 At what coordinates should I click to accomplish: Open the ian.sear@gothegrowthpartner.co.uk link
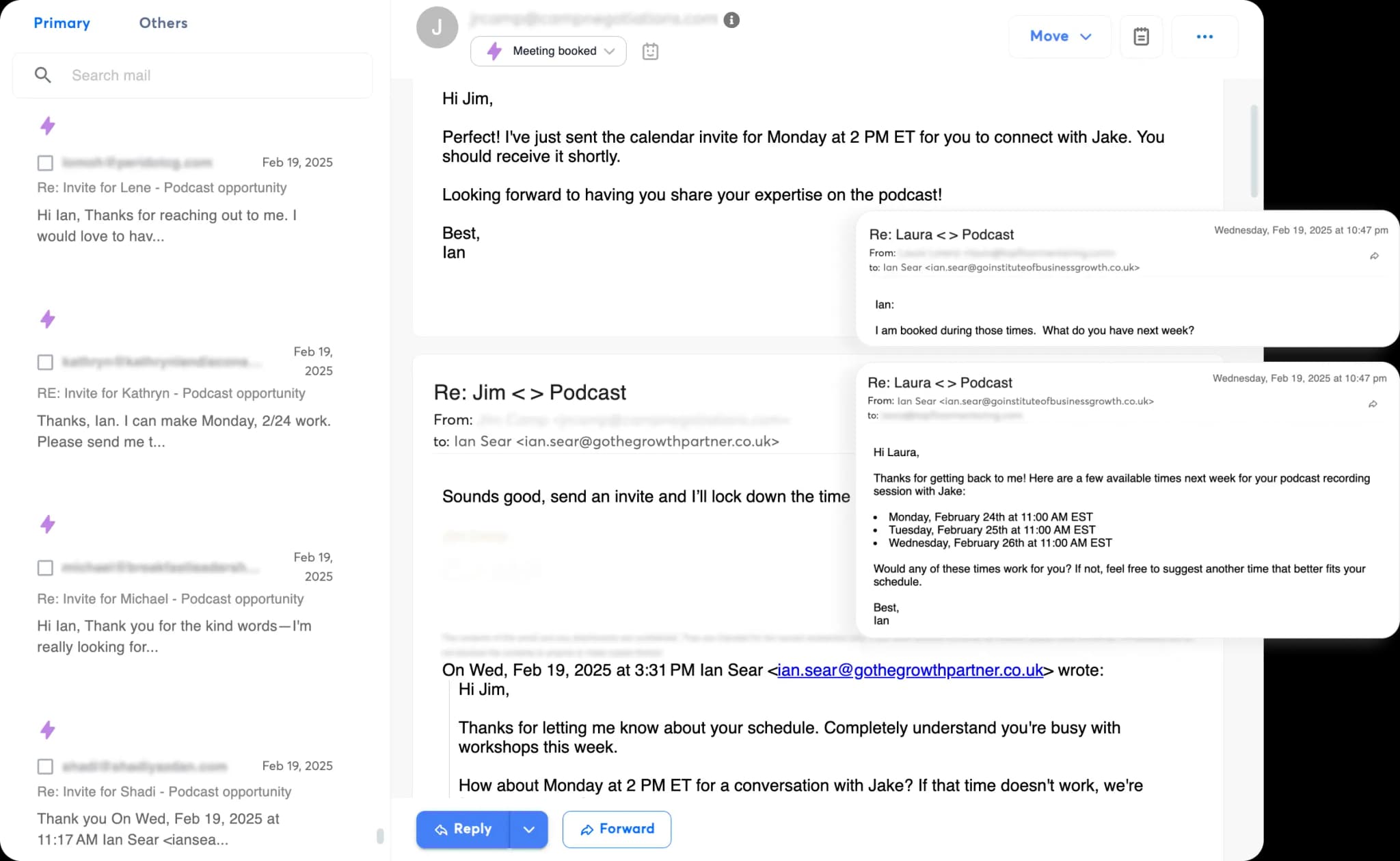click(911, 670)
